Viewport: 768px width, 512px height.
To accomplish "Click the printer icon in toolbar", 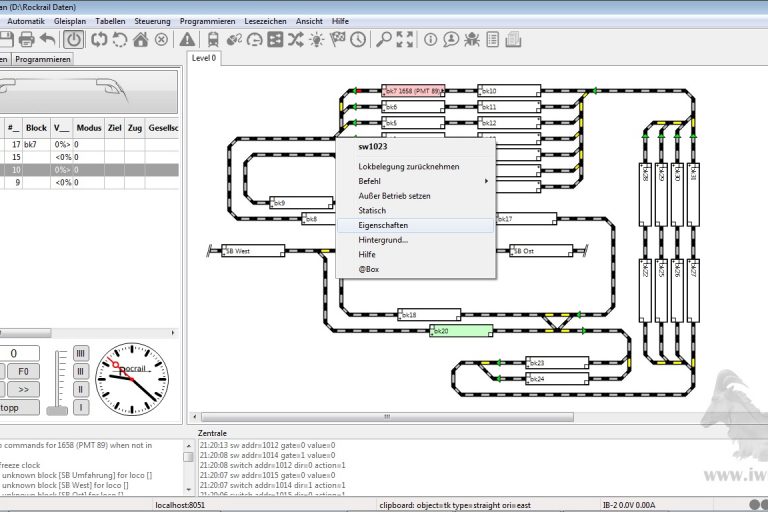I will click(x=26, y=40).
